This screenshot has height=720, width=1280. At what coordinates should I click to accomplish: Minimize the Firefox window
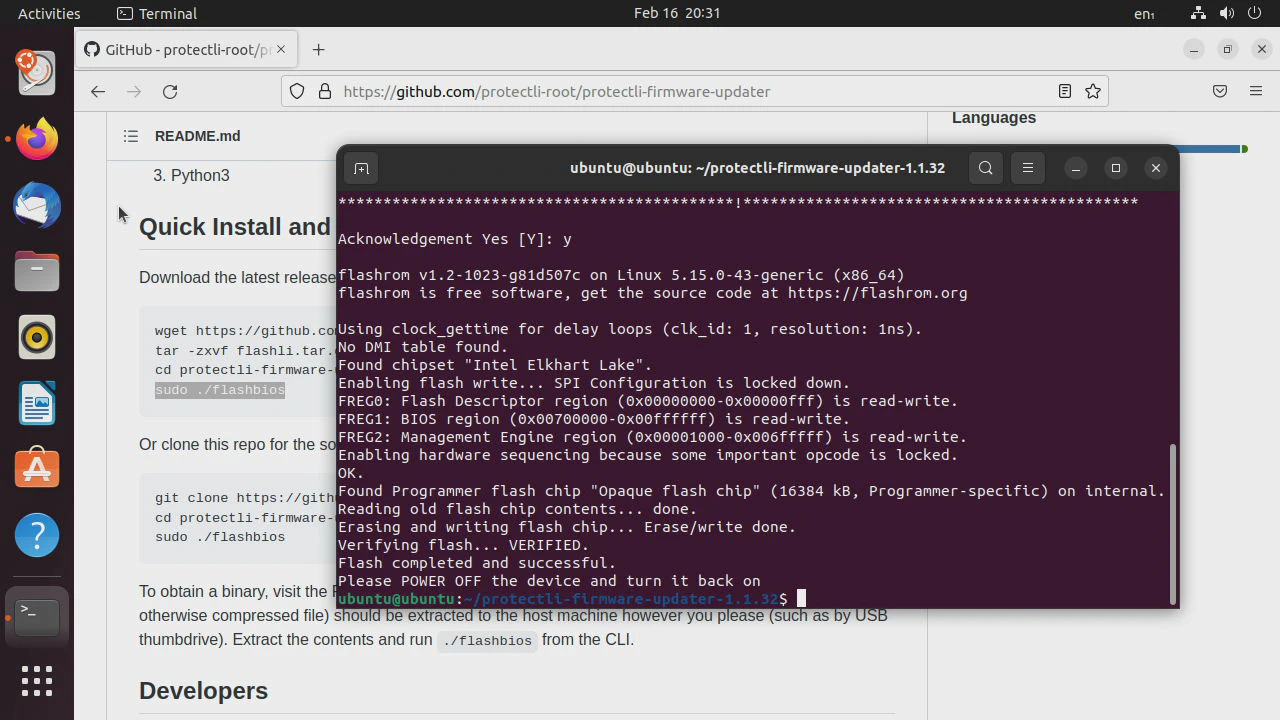pos(1193,49)
